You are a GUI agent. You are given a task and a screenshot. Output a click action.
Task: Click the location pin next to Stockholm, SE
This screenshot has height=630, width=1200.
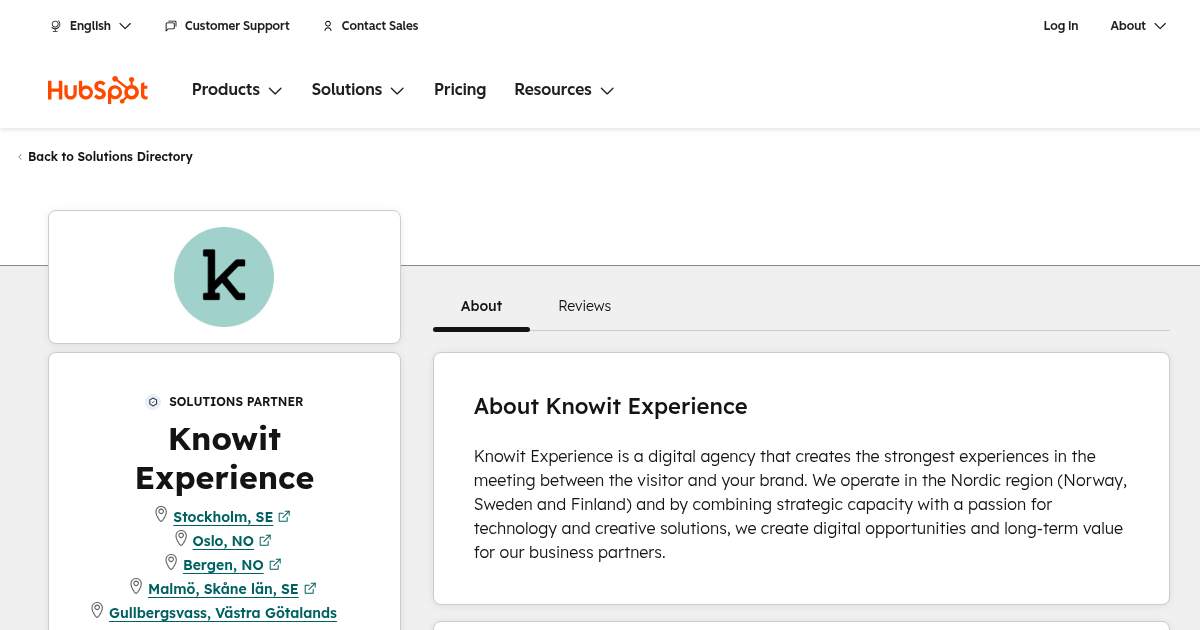click(x=161, y=515)
